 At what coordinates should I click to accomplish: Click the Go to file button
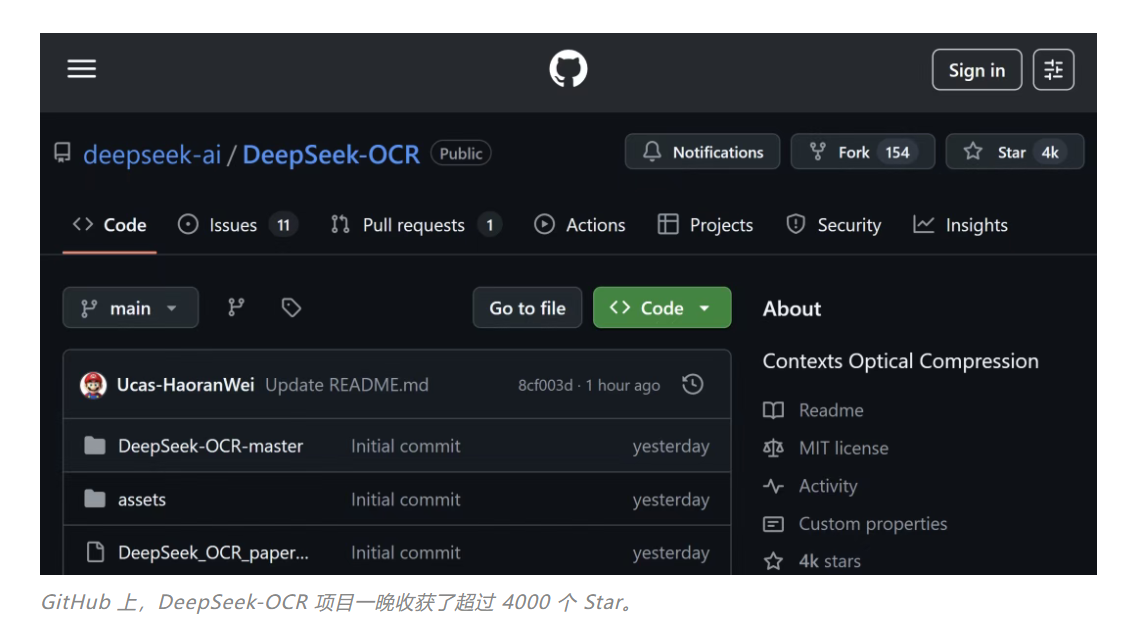[x=527, y=308]
